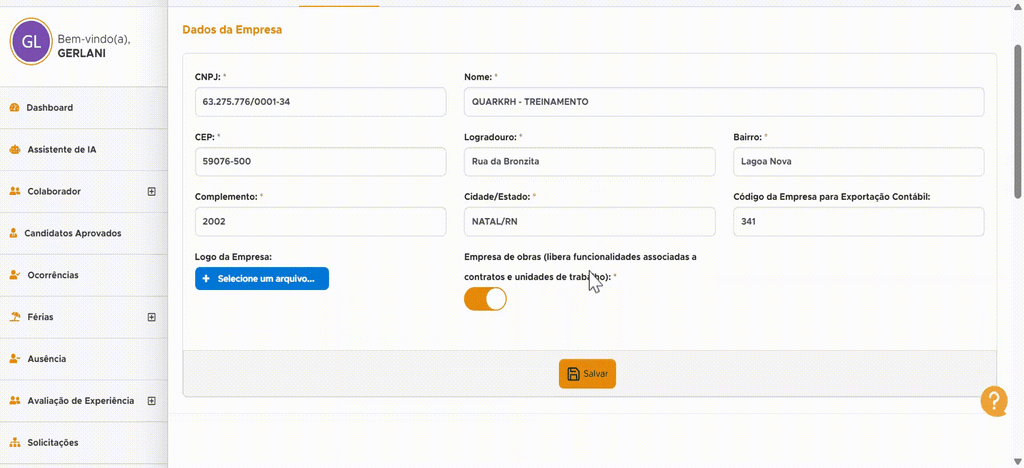Click the Ausência person-minus icon

(14, 358)
